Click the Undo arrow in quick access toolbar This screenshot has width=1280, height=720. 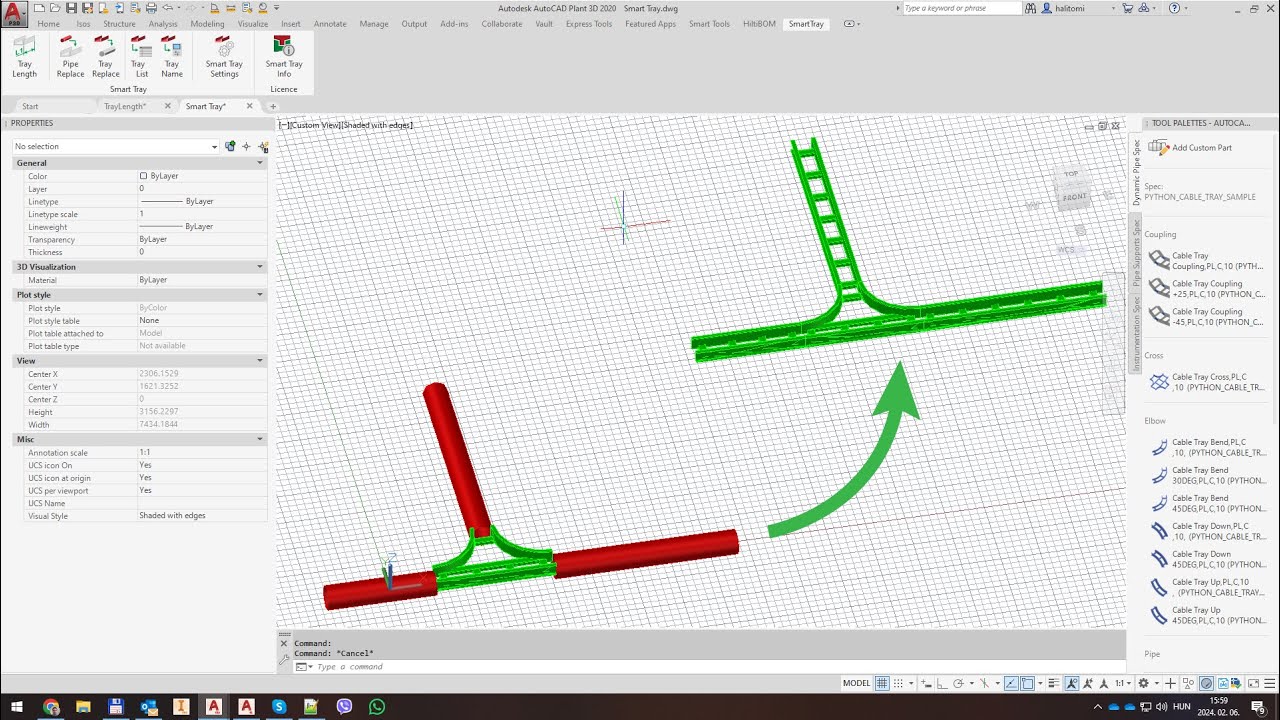click(x=168, y=8)
